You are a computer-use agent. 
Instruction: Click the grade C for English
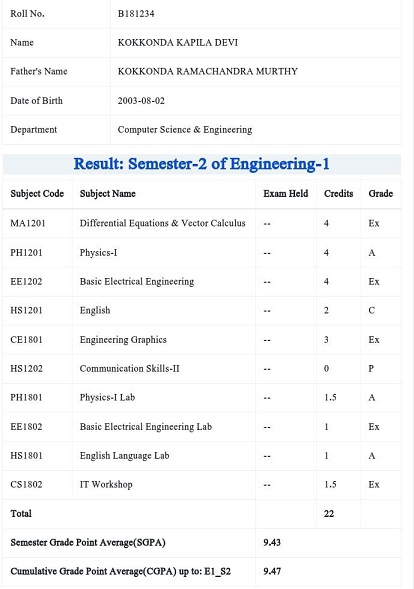(x=372, y=311)
